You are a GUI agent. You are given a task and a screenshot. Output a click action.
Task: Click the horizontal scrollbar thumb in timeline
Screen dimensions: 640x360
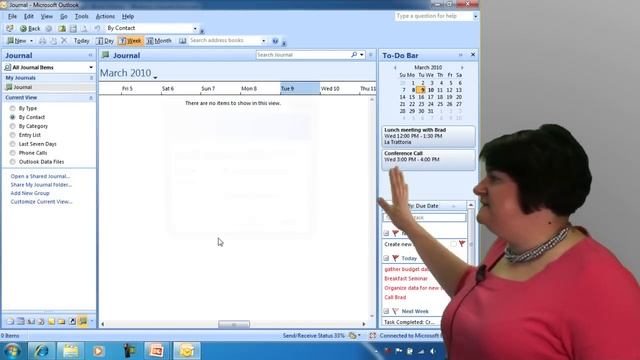point(234,324)
